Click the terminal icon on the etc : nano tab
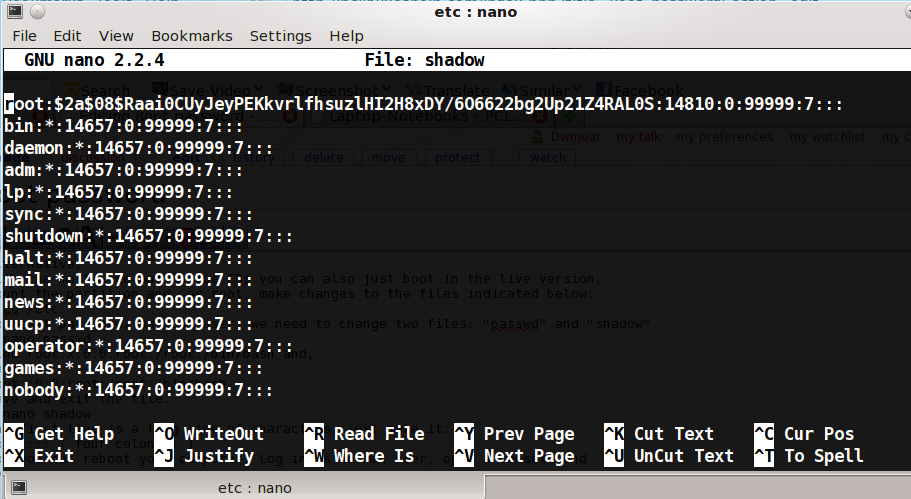Viewport: 911px width, 499px height. (19, 487)
